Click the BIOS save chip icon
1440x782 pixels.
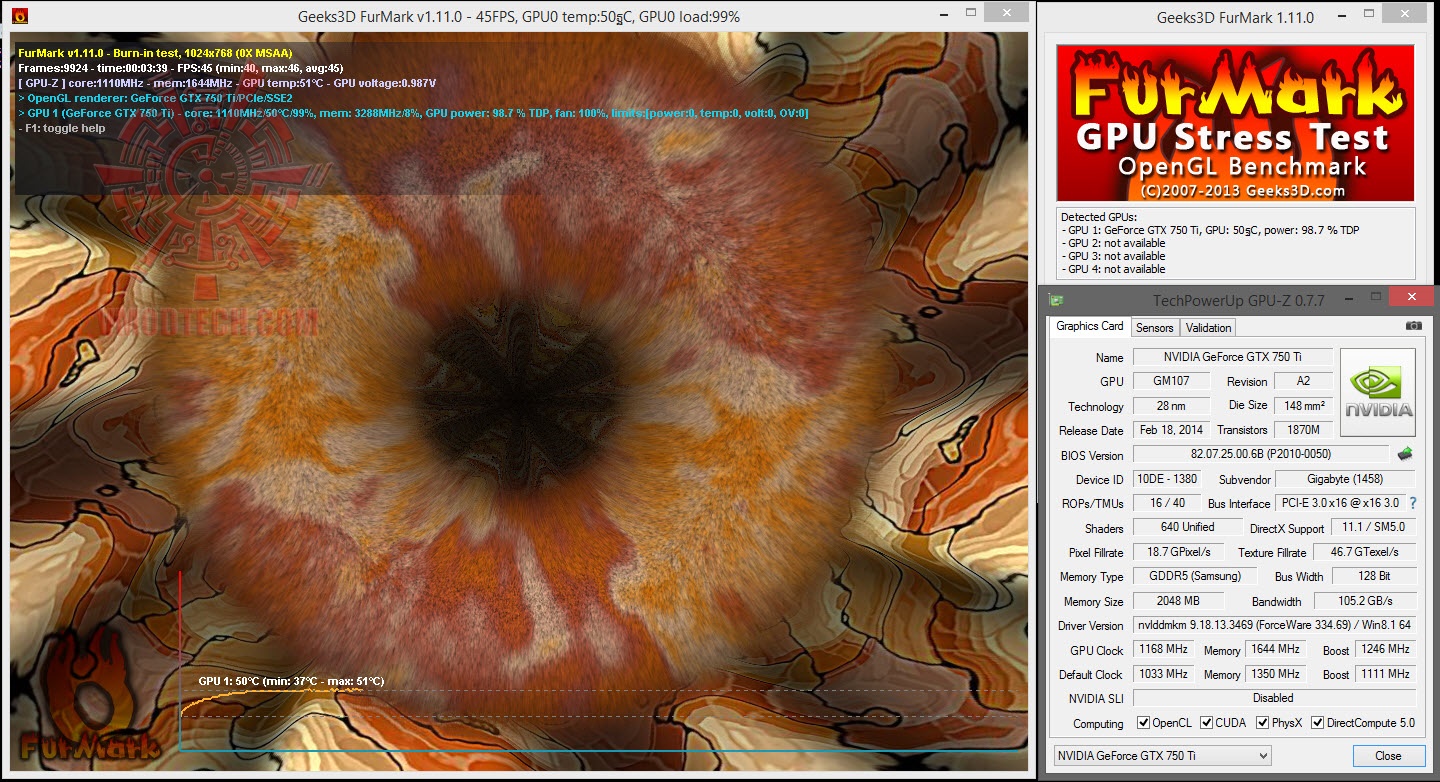pyautogui.click(x=1405, y=454)
